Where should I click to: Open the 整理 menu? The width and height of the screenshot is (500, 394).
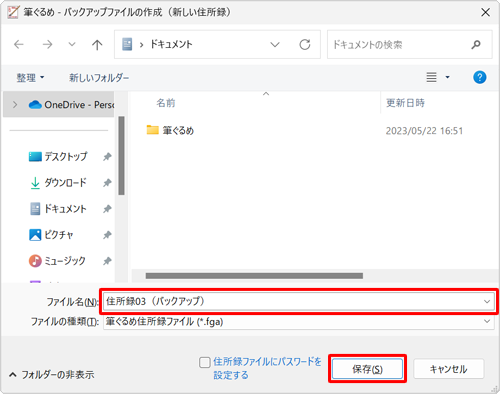30,78
